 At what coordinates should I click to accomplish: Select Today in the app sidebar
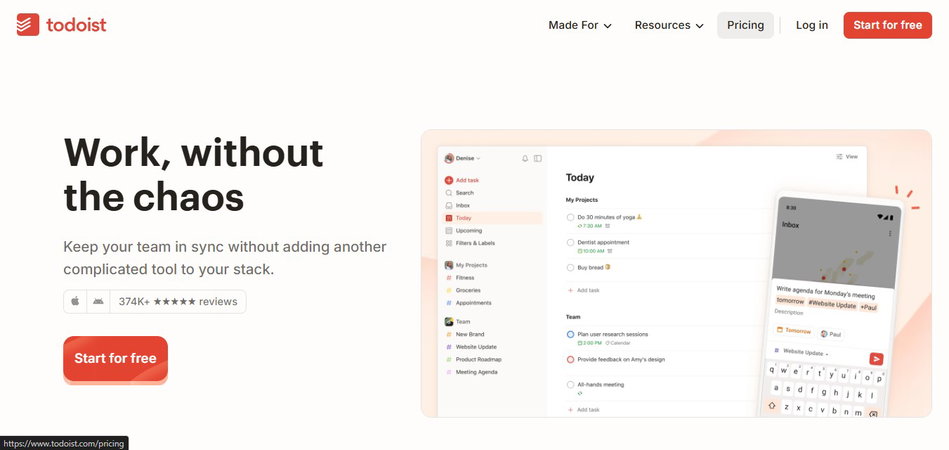coord(493,218)
